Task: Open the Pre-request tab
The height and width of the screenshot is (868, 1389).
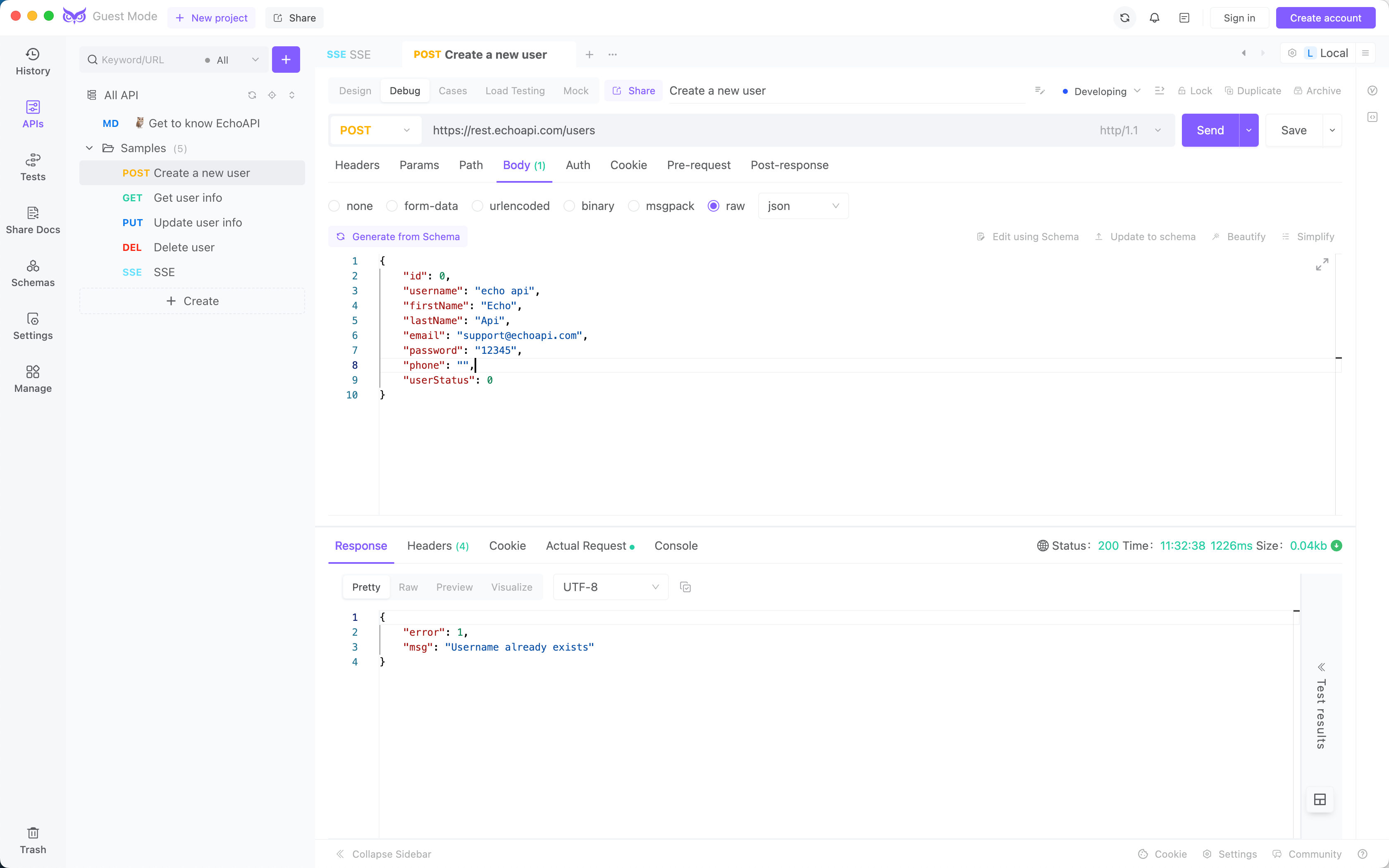Action: tap(699, 165)
